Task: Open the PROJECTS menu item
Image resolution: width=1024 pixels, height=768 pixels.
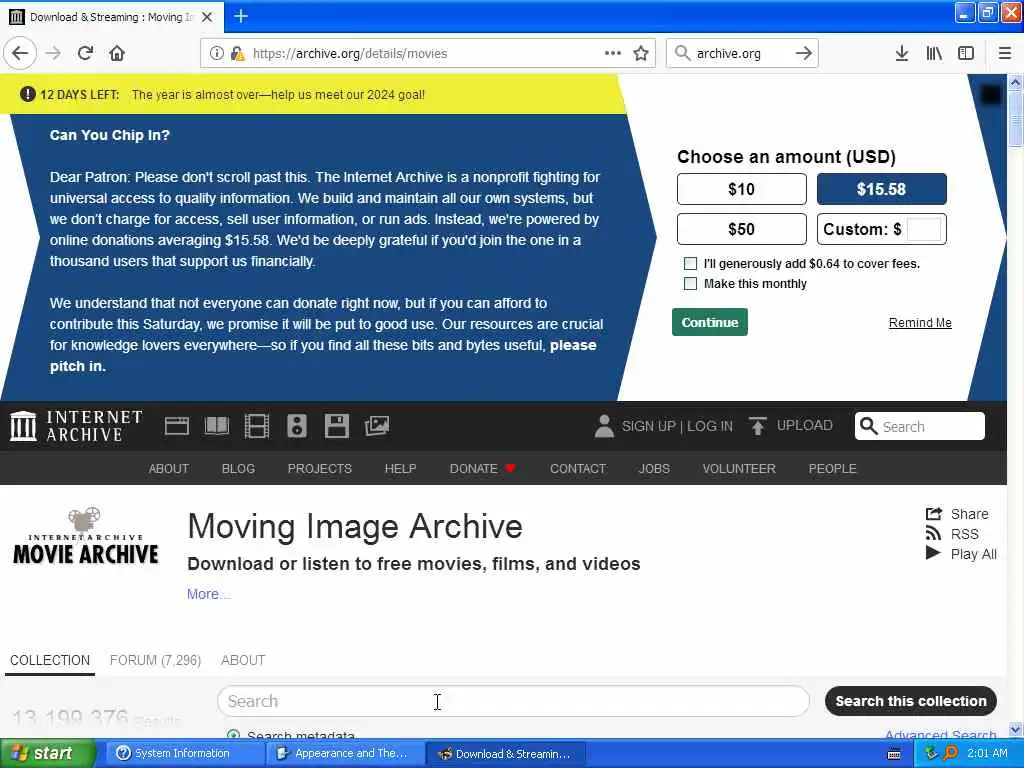Action: [x=320, y=468]
